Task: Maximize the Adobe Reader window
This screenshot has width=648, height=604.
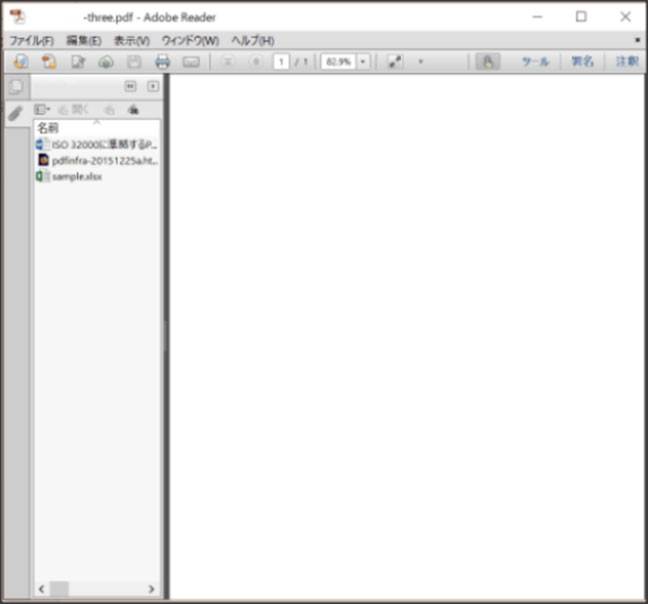Action: (x=581, y=17)
